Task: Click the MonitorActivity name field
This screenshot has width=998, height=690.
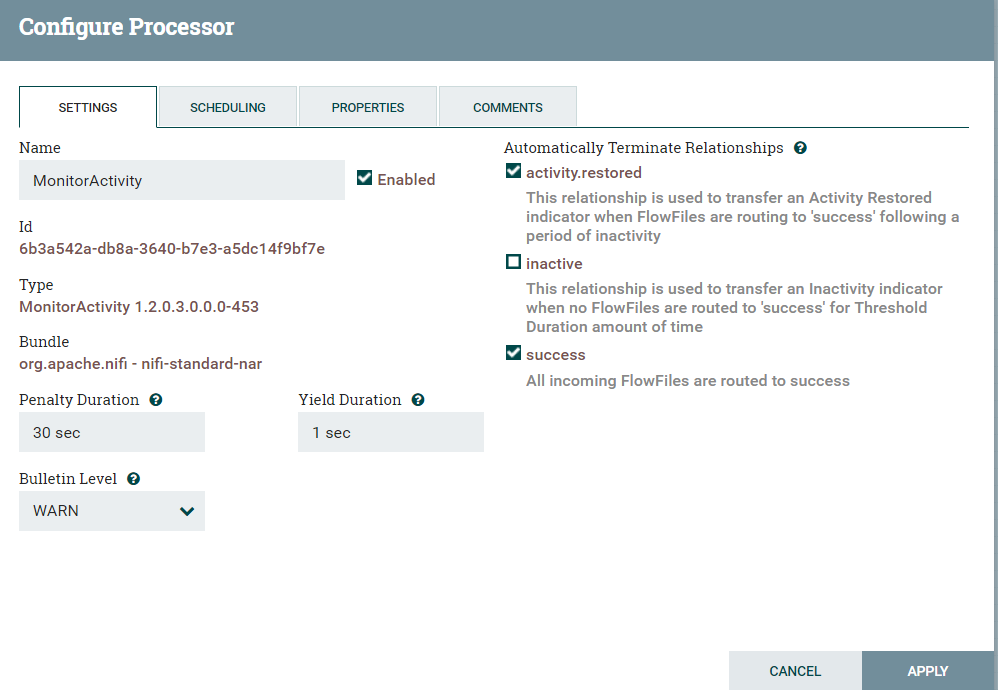Action: coord(181,180)
